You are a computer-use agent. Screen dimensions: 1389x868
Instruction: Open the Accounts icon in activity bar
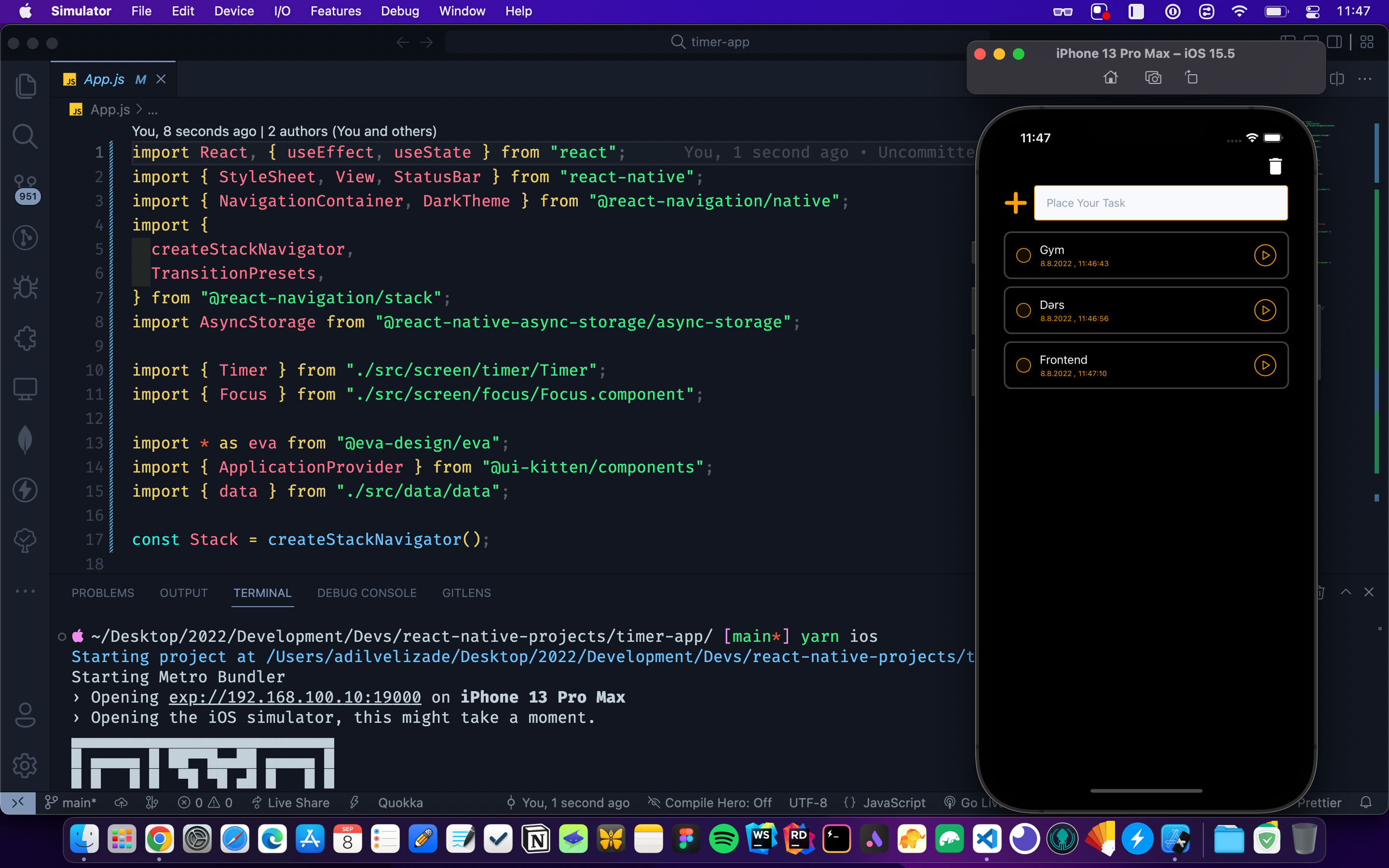point(25,715)
